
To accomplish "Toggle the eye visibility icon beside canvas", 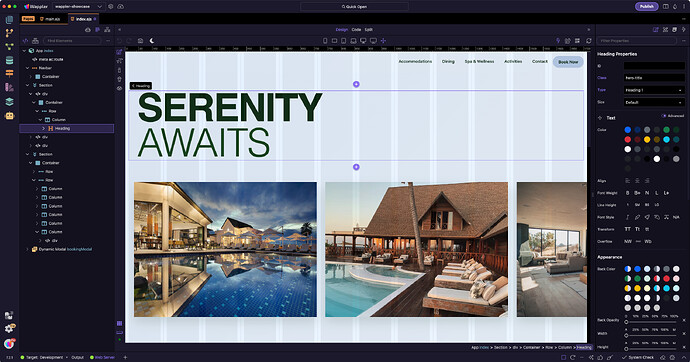I will 119,88.
